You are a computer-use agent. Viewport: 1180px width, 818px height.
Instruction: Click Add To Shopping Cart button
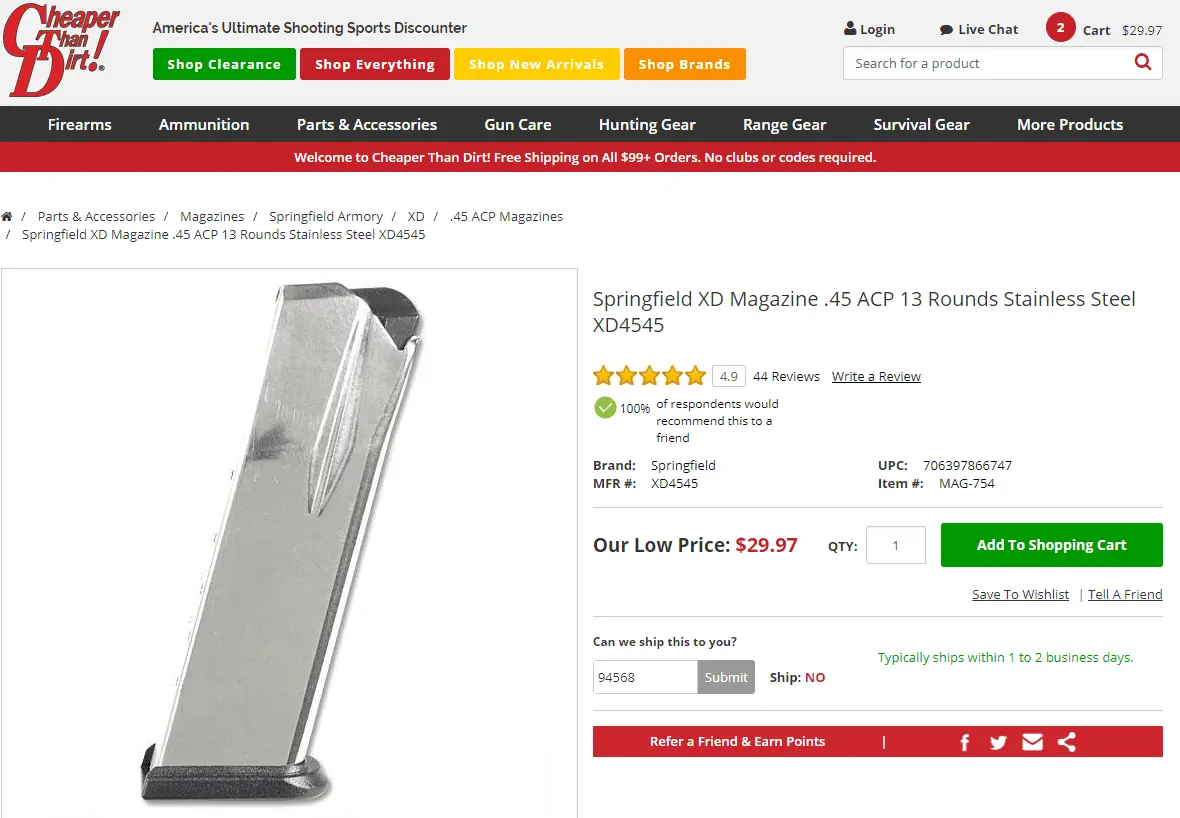pos(1051,545)
